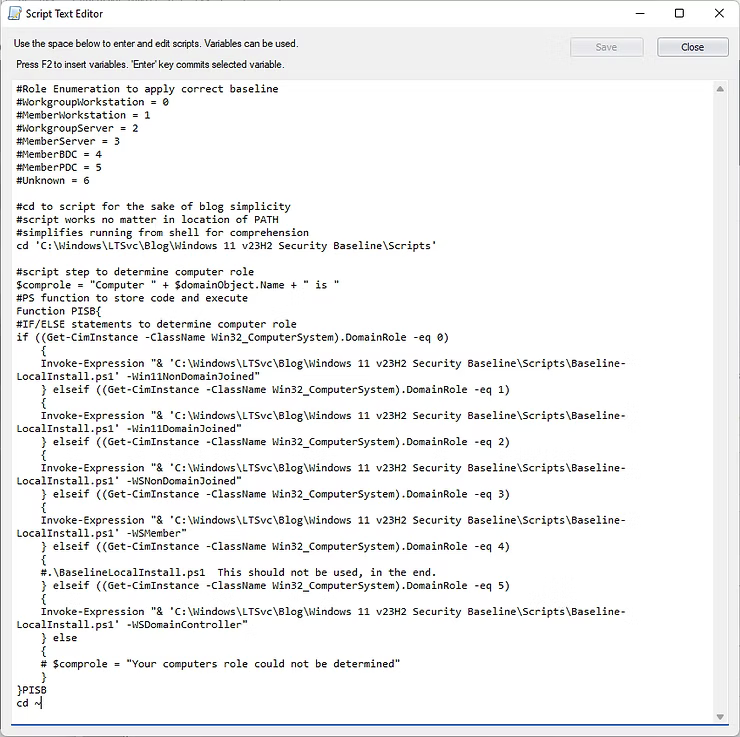Click the '#IF/ELSE statements' comment line
Screen dimensions: 740x737
tap(156, 324)
